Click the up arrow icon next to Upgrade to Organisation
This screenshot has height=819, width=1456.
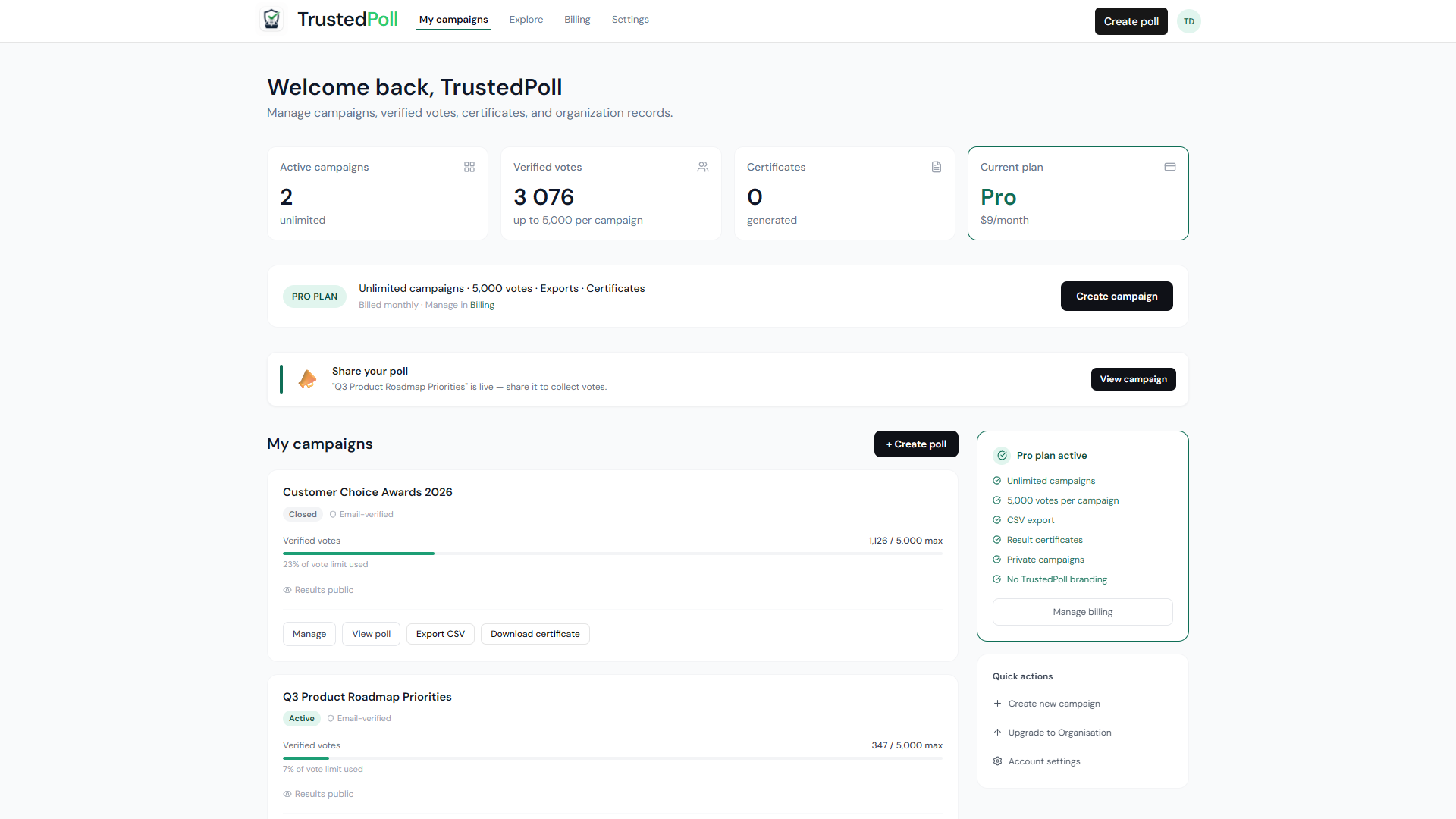point(997,733)
